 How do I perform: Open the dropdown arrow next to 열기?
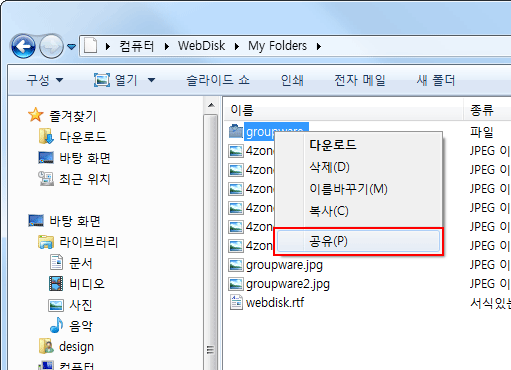point(151,80)
